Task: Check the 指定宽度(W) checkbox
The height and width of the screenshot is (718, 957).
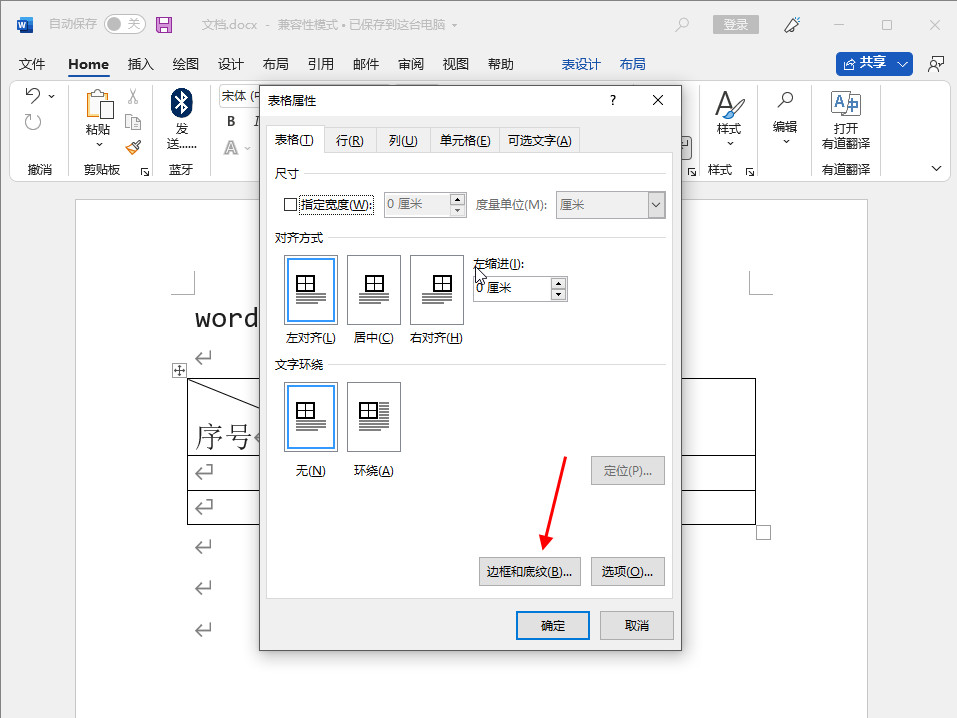Action: pyautogui.click(x=291, y=205)
